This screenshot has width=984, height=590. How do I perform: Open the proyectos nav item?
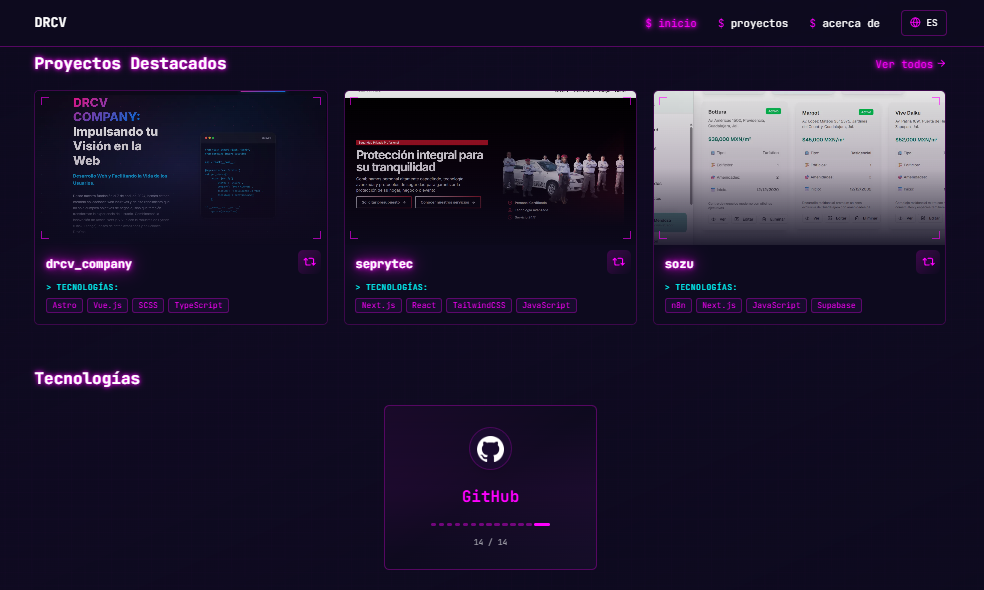point(752,23)
